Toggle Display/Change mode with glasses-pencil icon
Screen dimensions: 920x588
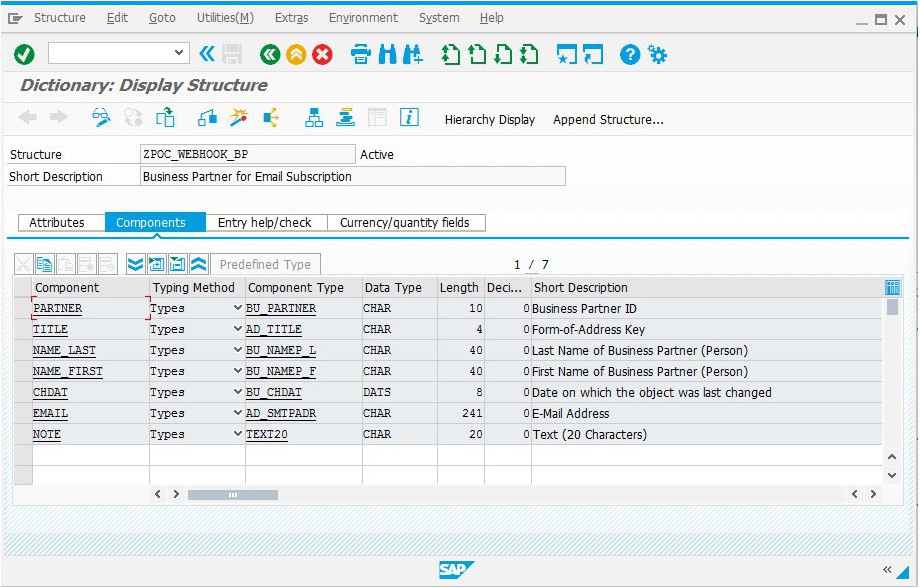pos(102,117)
